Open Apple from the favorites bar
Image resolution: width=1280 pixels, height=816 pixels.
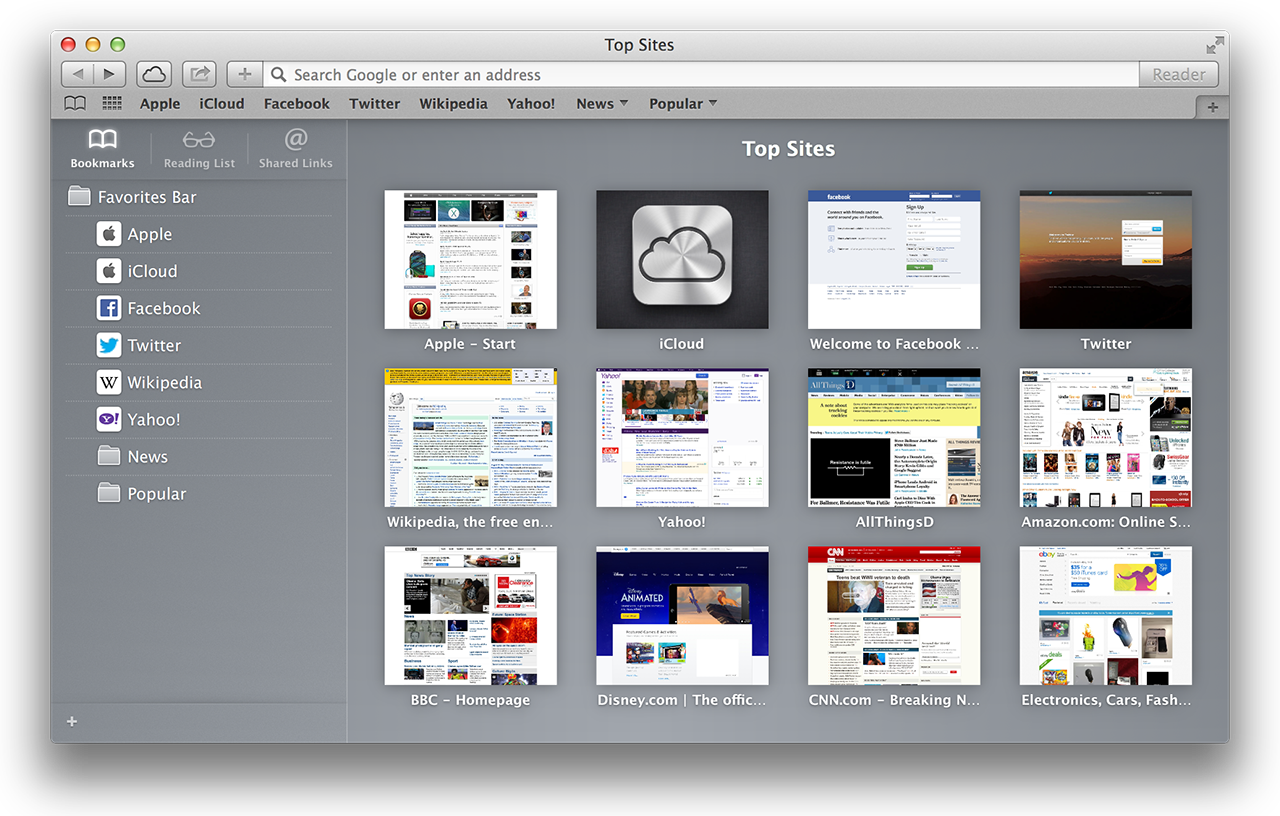click(x=160, y=104)
